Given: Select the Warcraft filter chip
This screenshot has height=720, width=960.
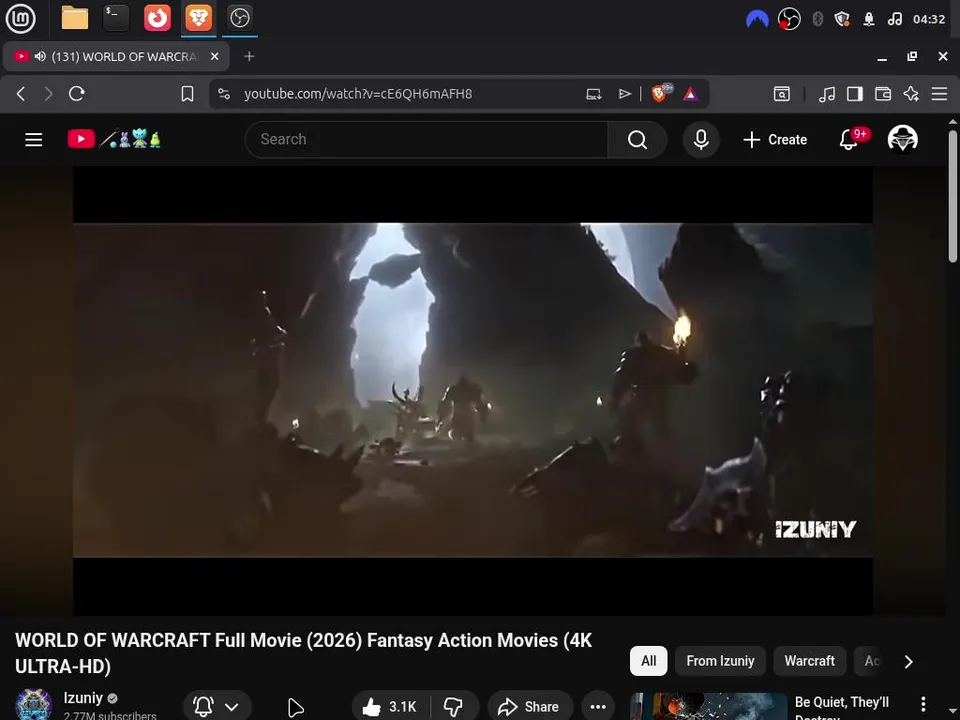Looking at the screenshot, I should [809, 661].
